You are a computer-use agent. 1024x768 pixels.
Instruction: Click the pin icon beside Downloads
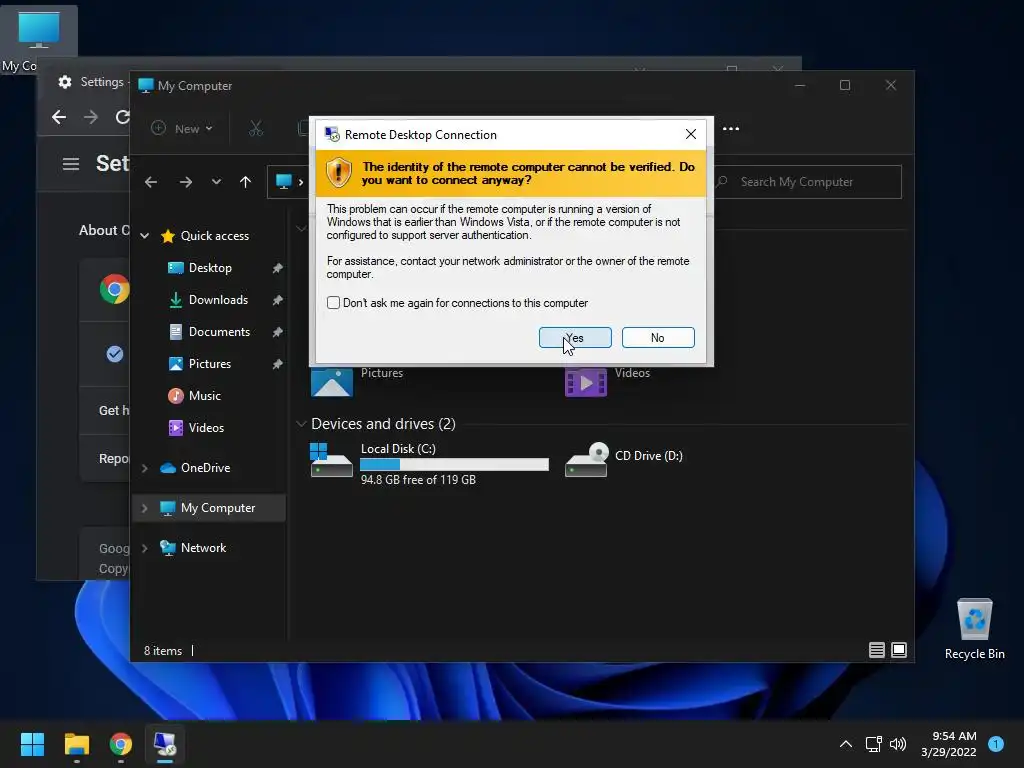(x=277, y=300)
